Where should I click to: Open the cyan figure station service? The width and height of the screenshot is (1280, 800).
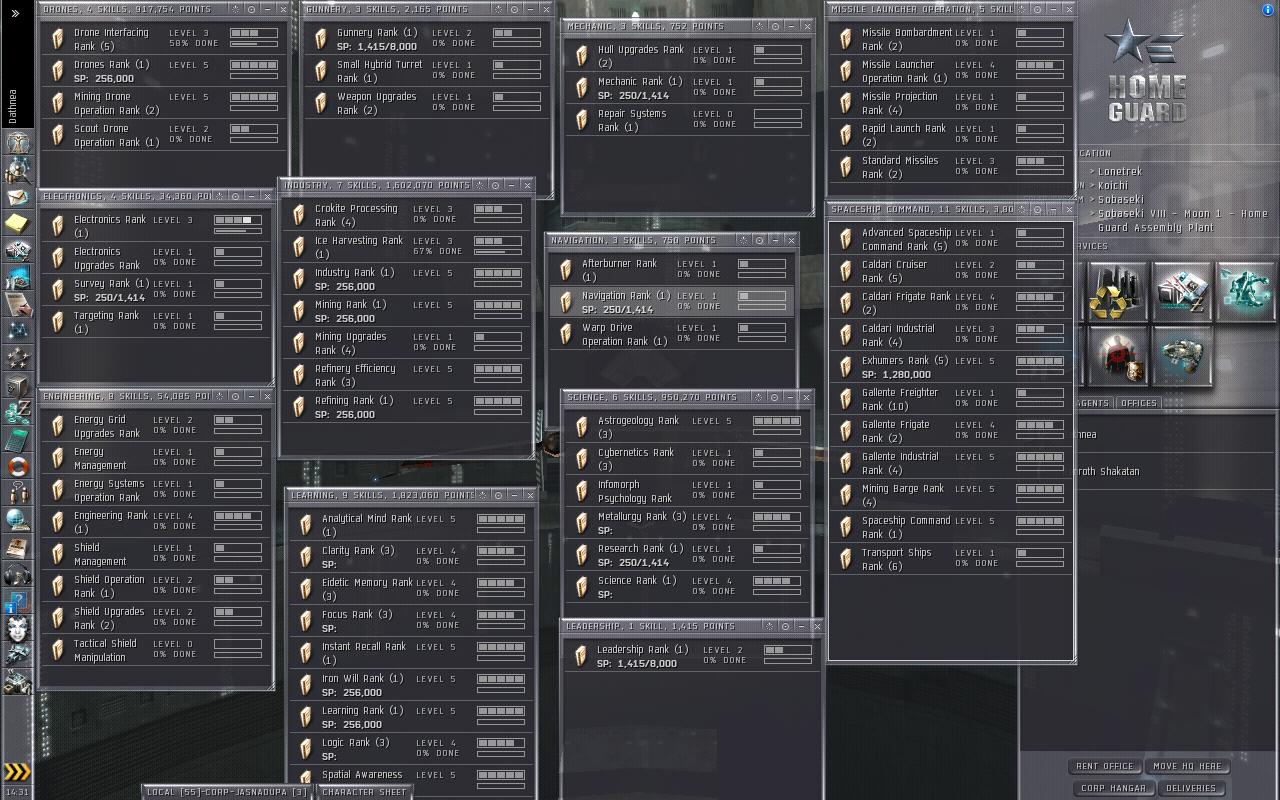pyautogui.click(x=1246, y=291)
